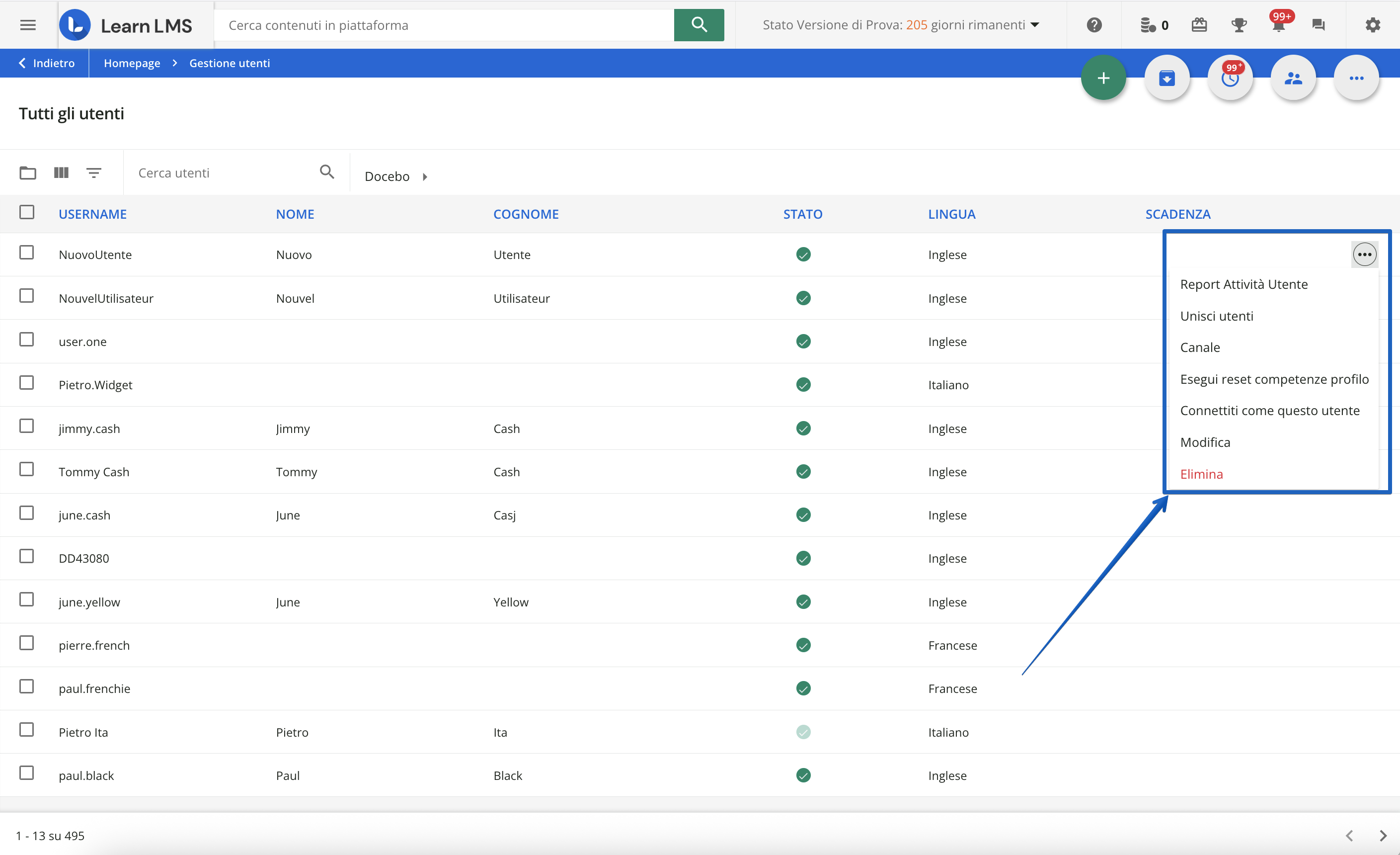1400x855 pixels.
Task: Click the green plus button to add a user
Action: (1103, 78)
